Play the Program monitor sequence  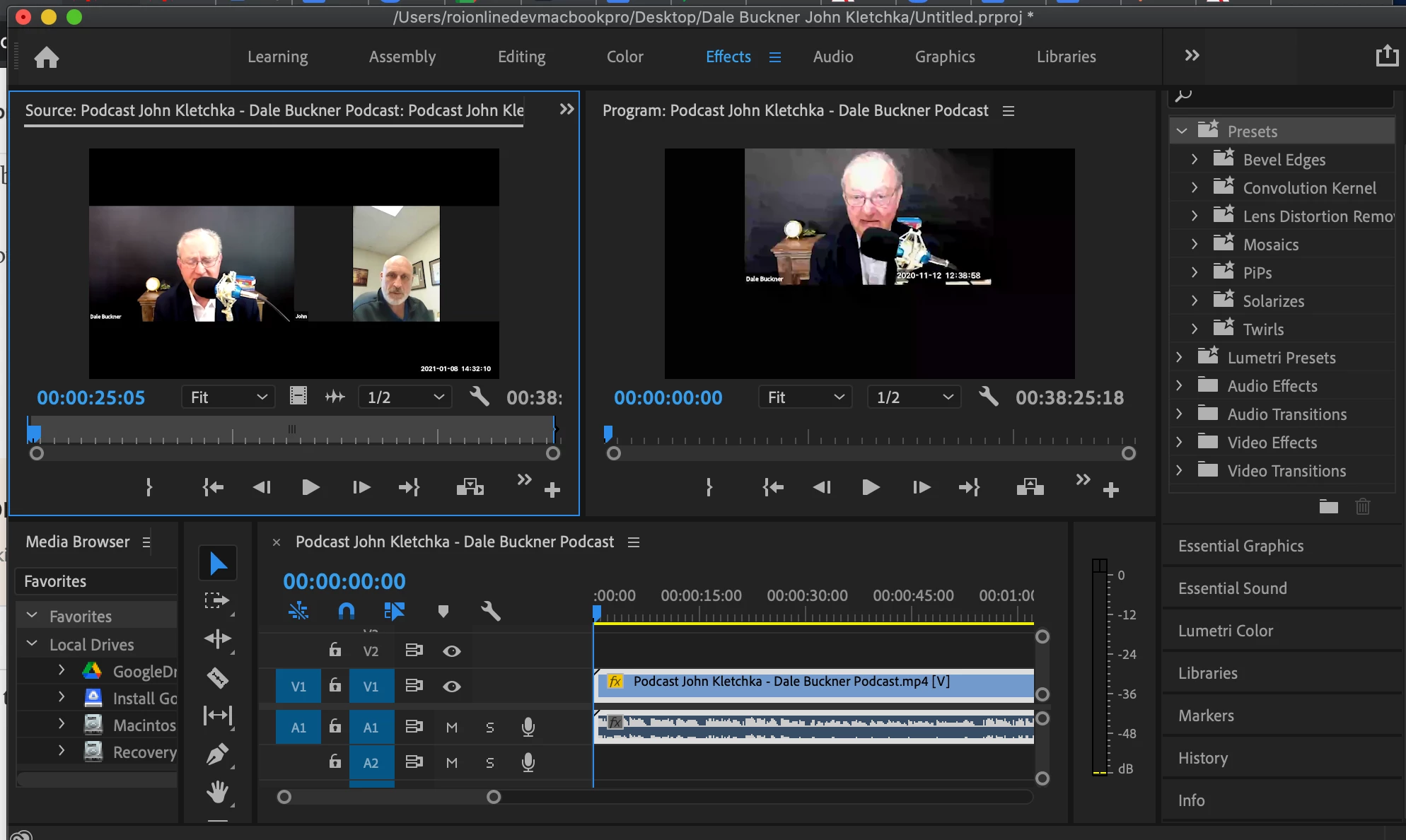coord(871,487)
